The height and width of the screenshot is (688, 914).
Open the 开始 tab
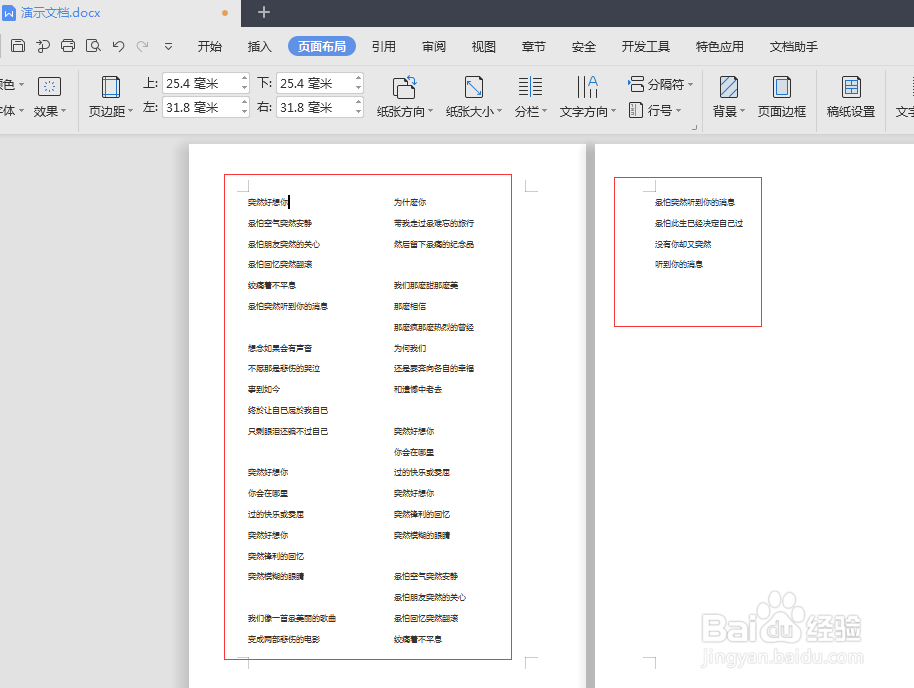(x=209, y=47)
